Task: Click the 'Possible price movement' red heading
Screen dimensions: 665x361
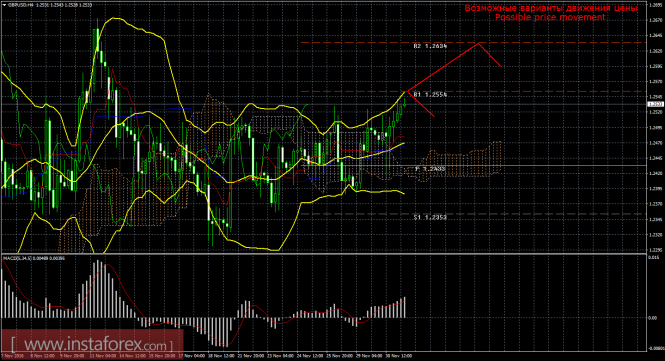Action: (550, 17)
